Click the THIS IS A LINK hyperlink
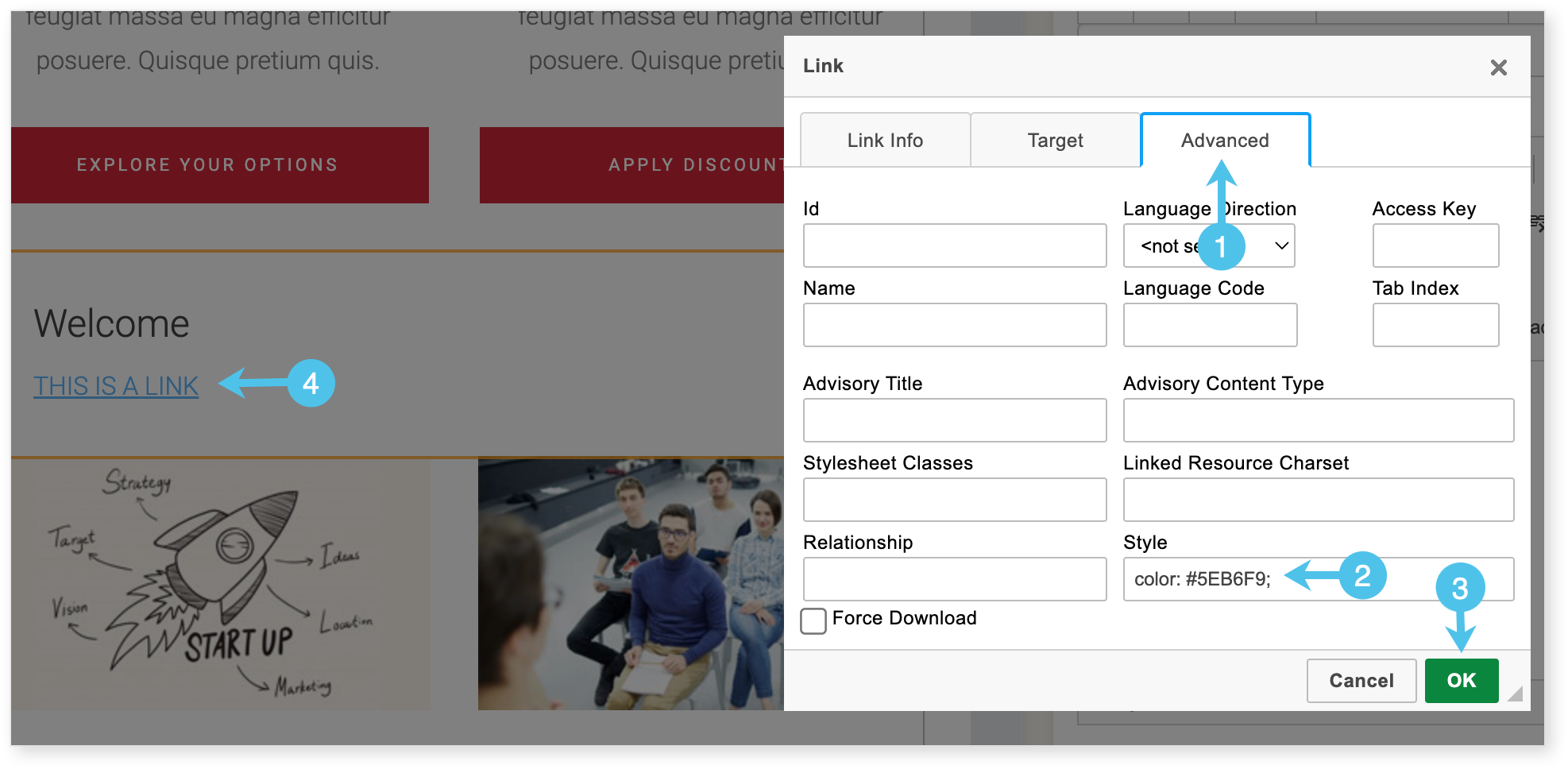1568x769 pixels. click(x=116, y=386)
